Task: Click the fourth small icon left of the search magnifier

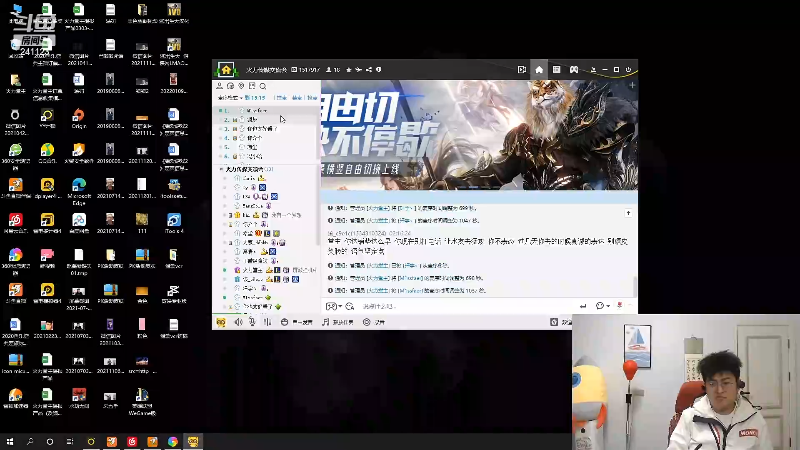Action: pos(252,86)
